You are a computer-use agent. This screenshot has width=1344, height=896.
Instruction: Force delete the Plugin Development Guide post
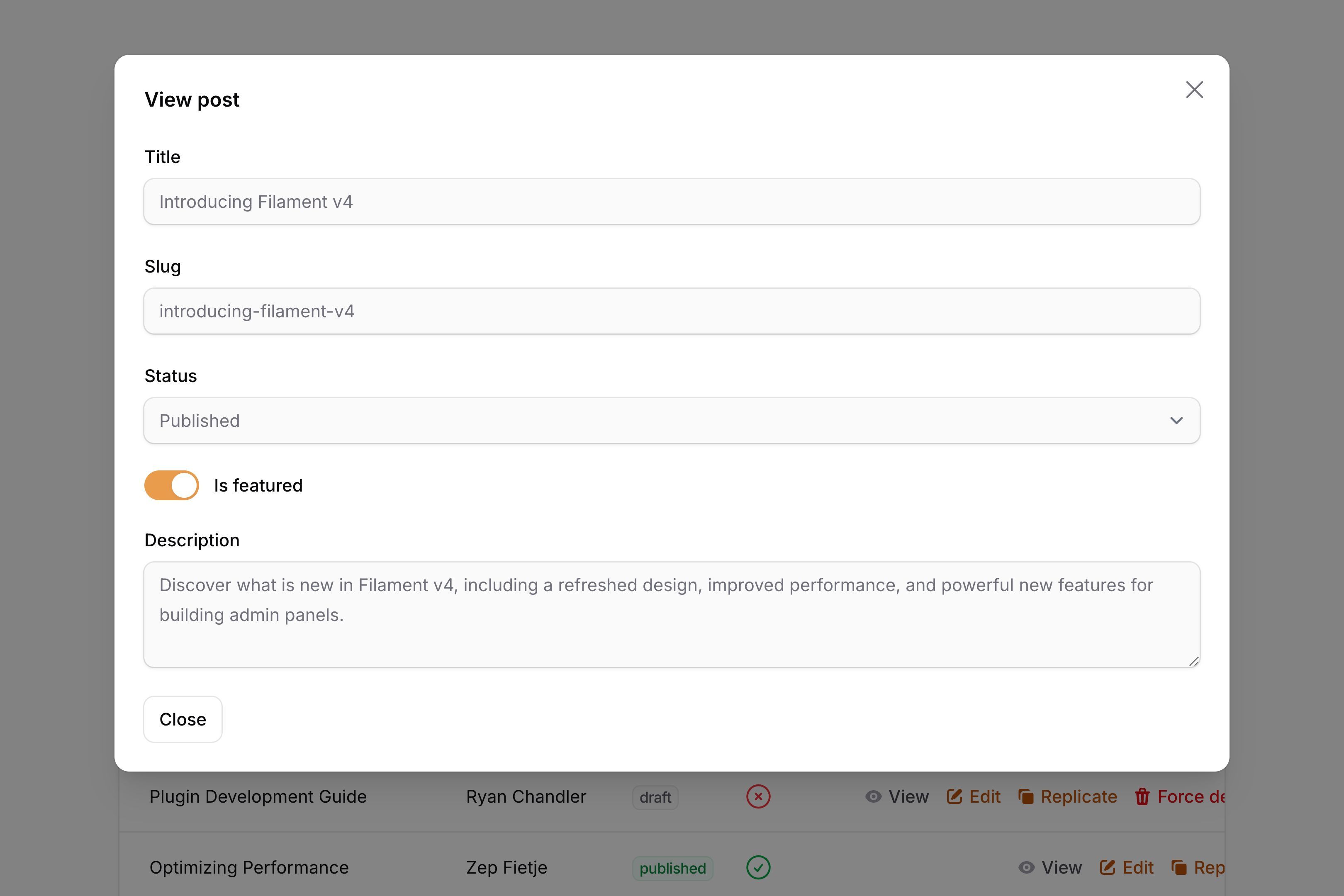coord(1179,796)
